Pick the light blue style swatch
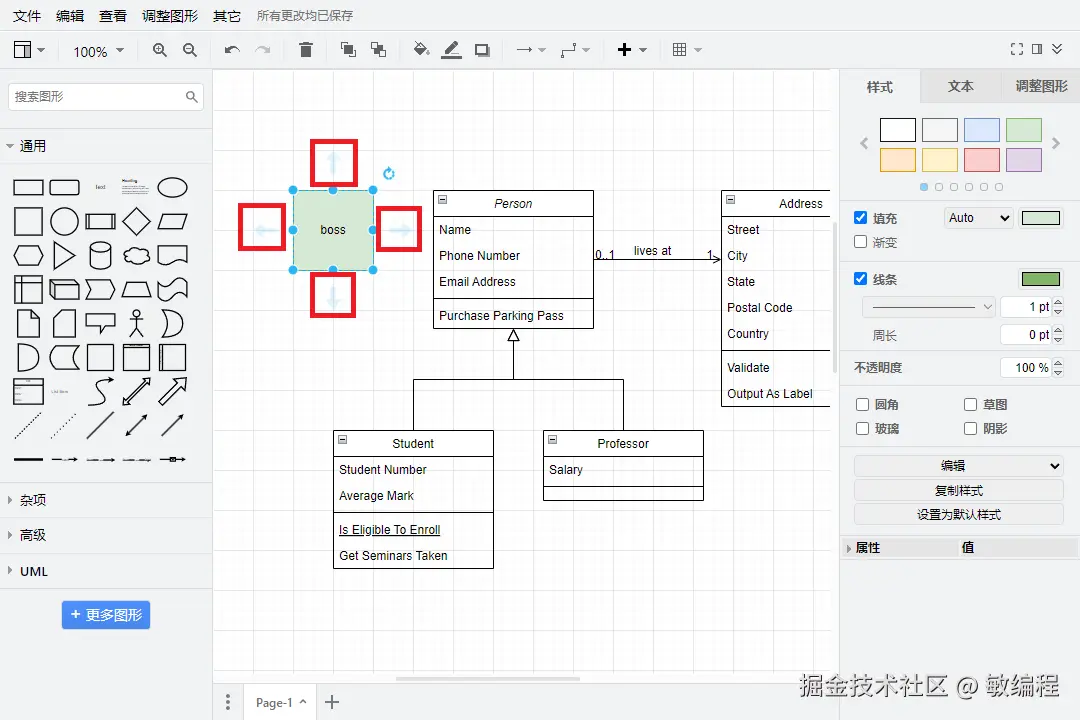This screenshot has width=1080, height=720. (982, 130)
